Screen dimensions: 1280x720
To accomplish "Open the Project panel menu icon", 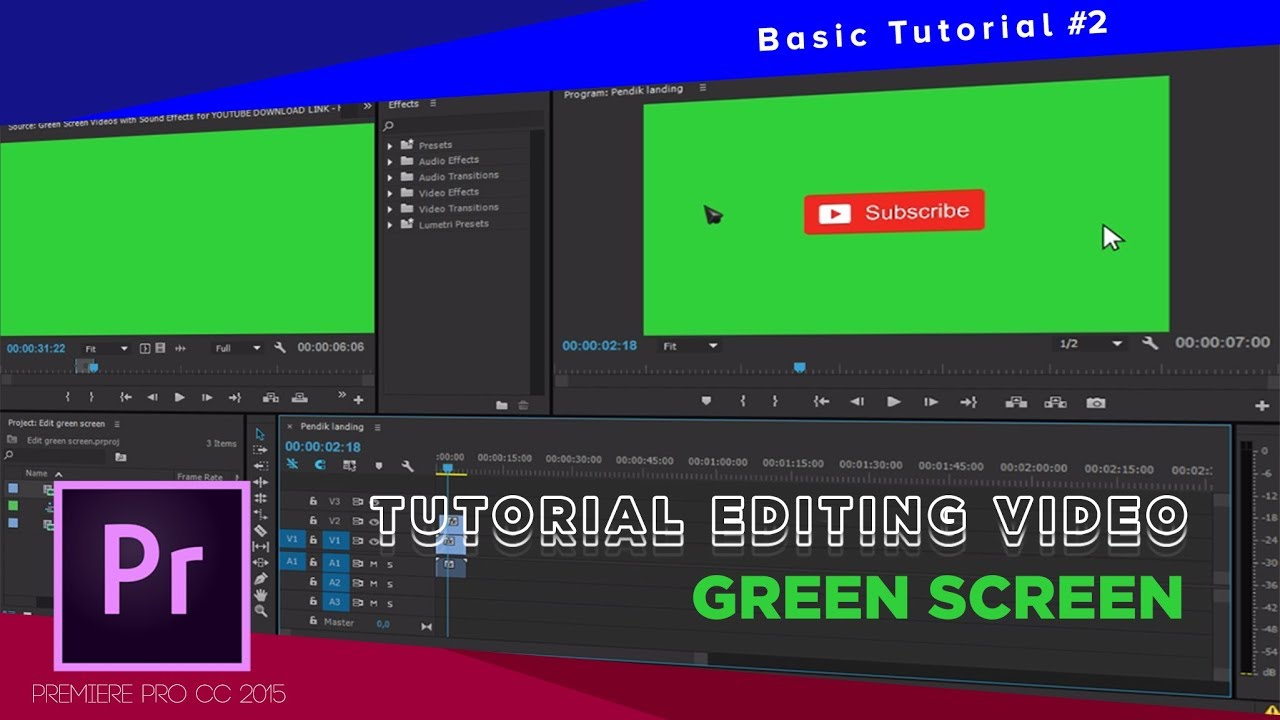I will pyautogui.click(x=117, y=424).
